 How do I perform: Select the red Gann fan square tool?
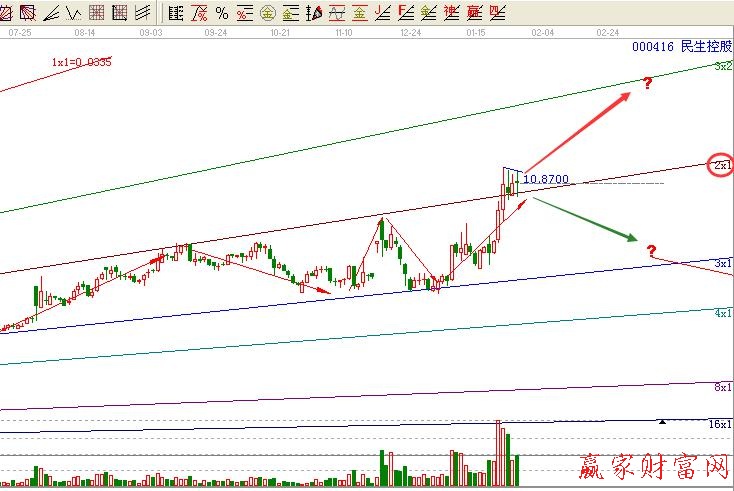tap(7, 13)
